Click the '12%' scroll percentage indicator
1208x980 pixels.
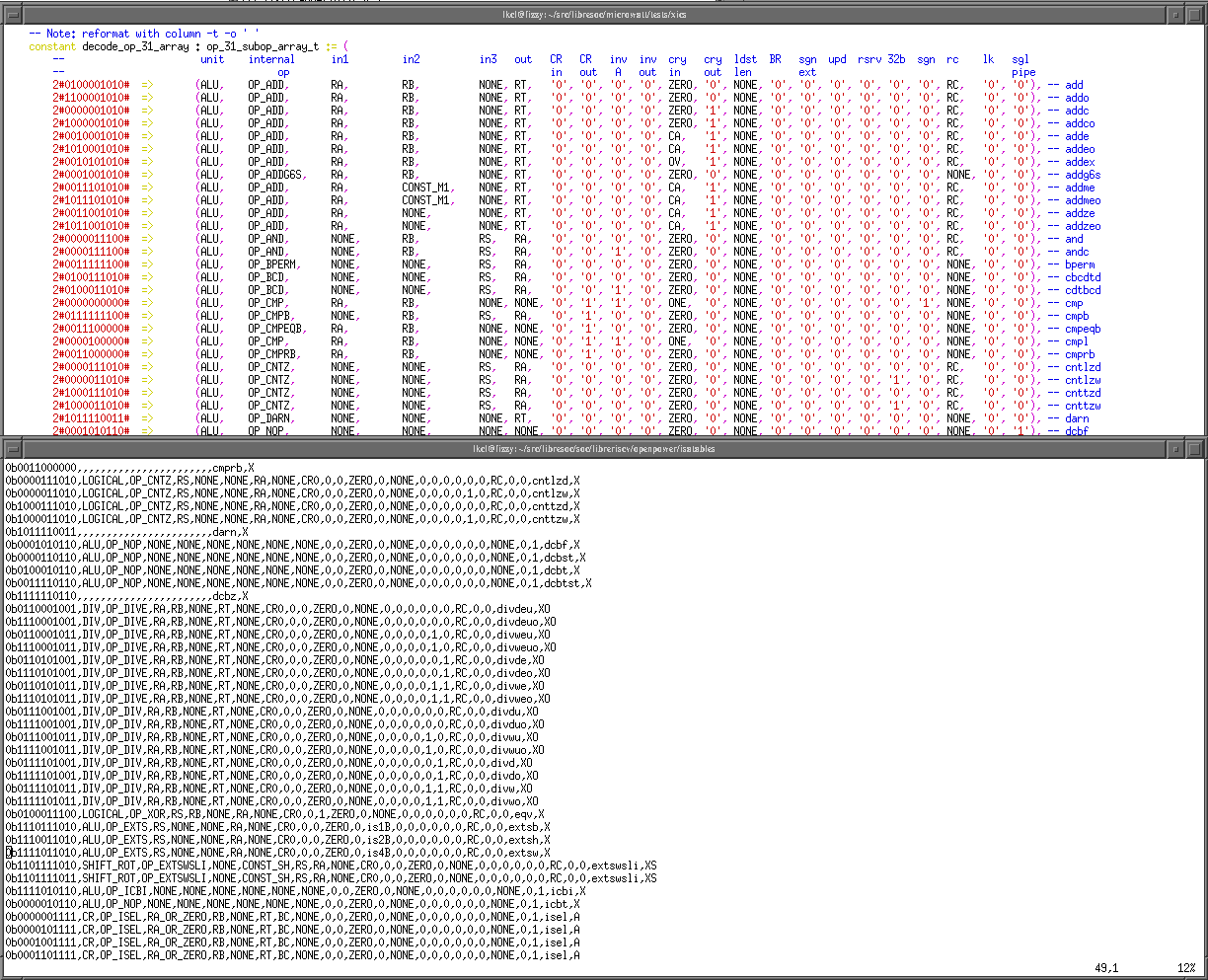1186,968
